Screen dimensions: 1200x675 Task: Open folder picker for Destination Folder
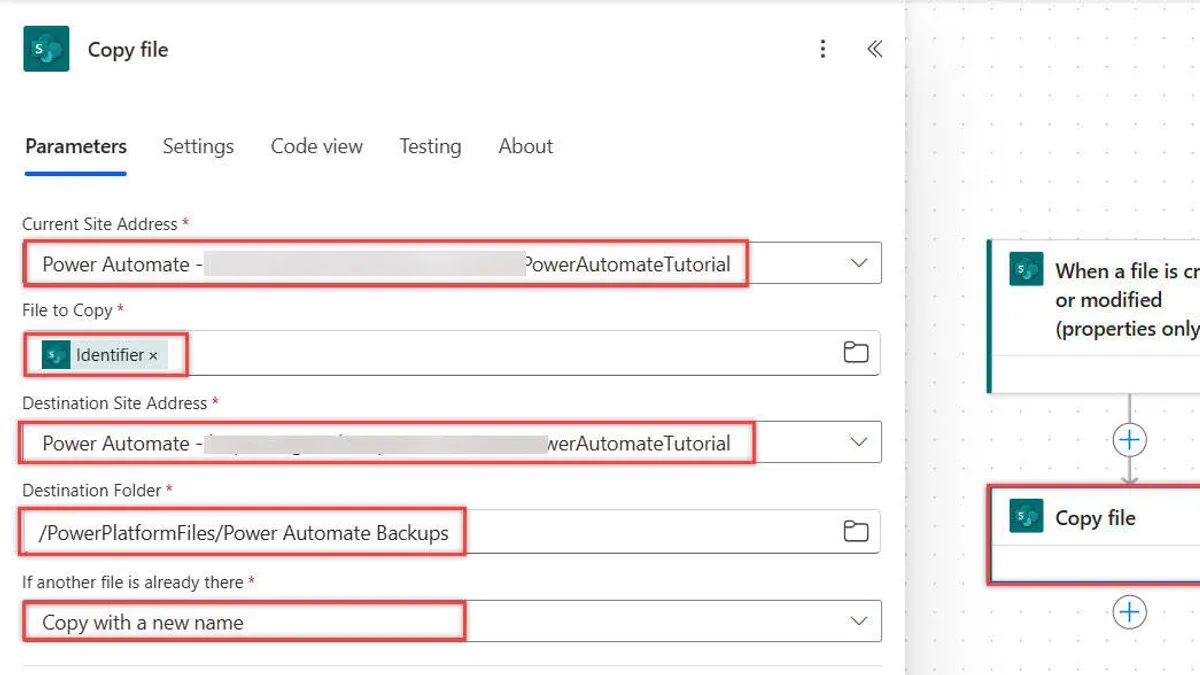coord(856,531)
